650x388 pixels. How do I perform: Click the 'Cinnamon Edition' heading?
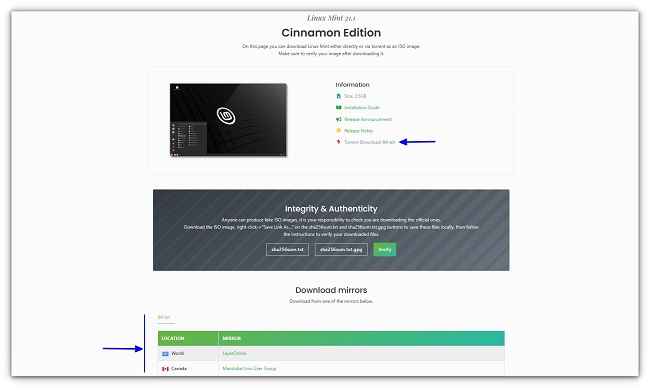tap(331, 33)
